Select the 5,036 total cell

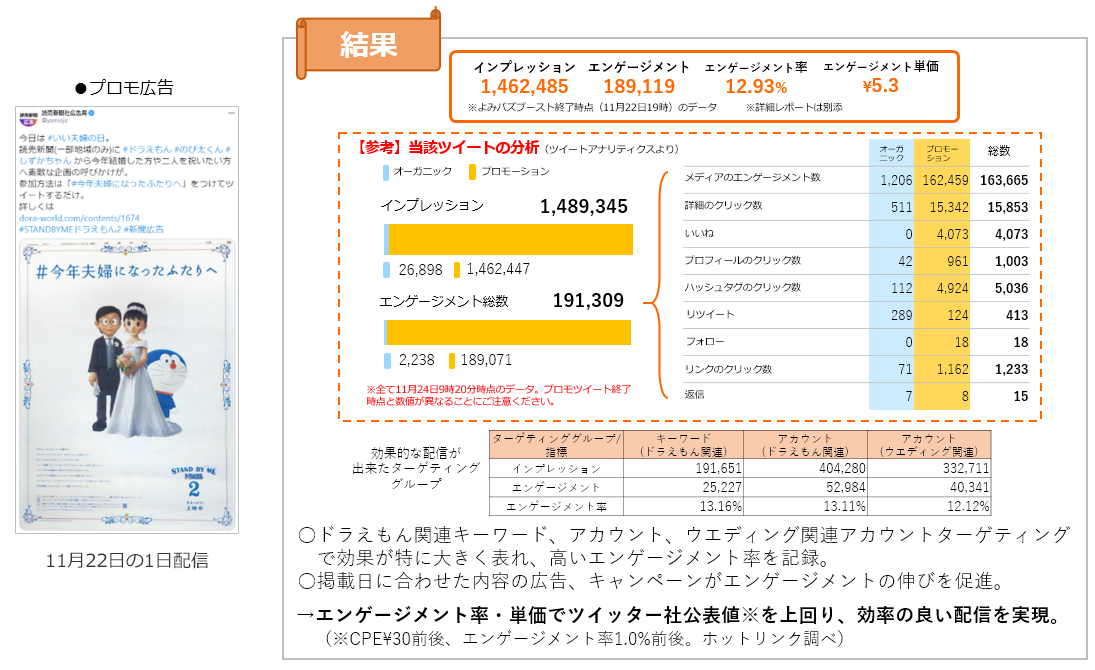(1012, 289)
